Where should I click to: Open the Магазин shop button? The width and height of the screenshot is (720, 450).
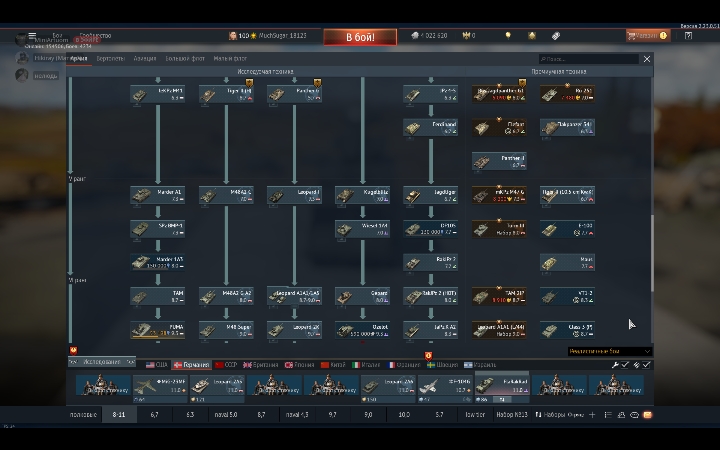[648, 35]
